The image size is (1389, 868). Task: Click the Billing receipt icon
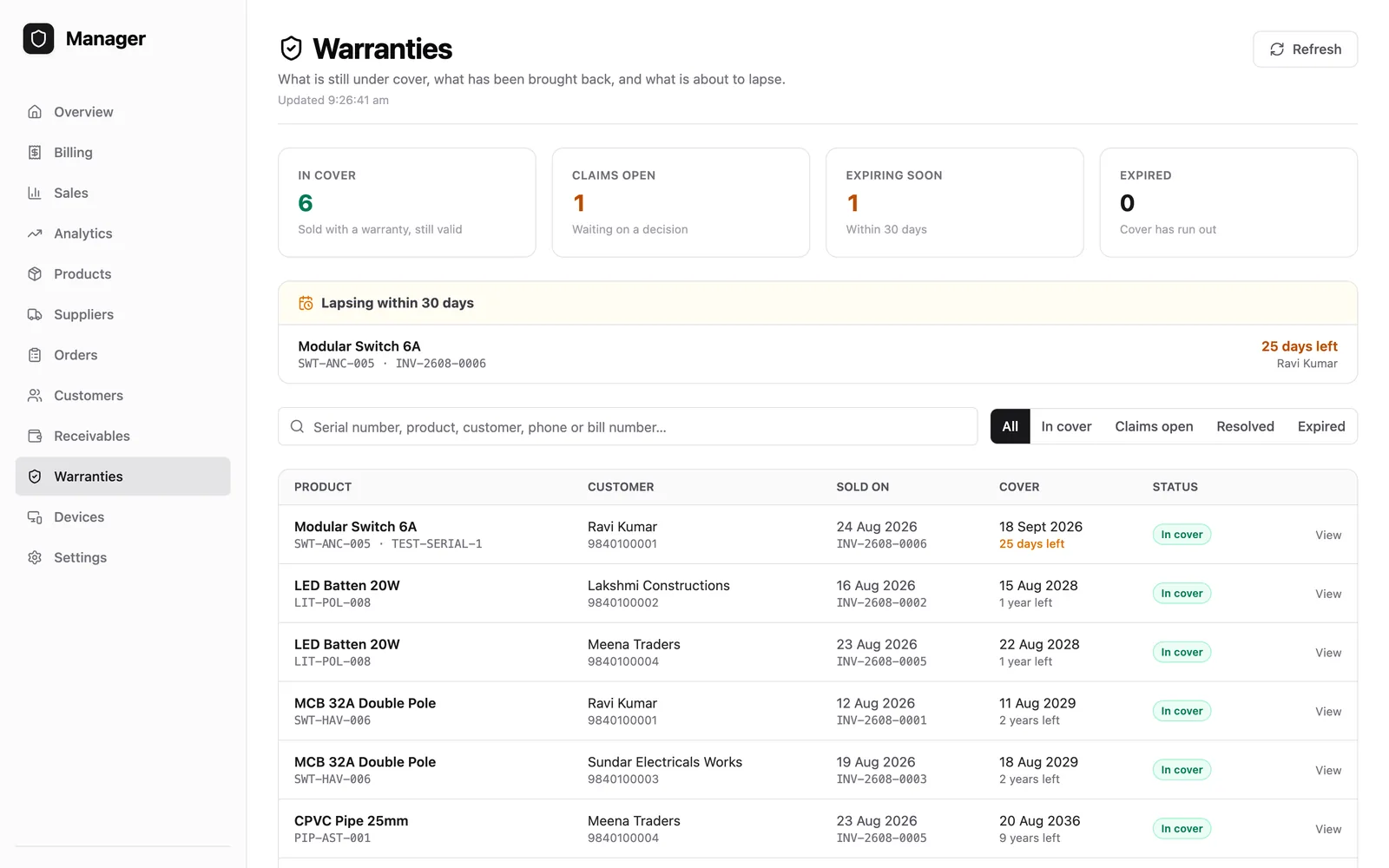pyautogui.click(x=35, y=153)
